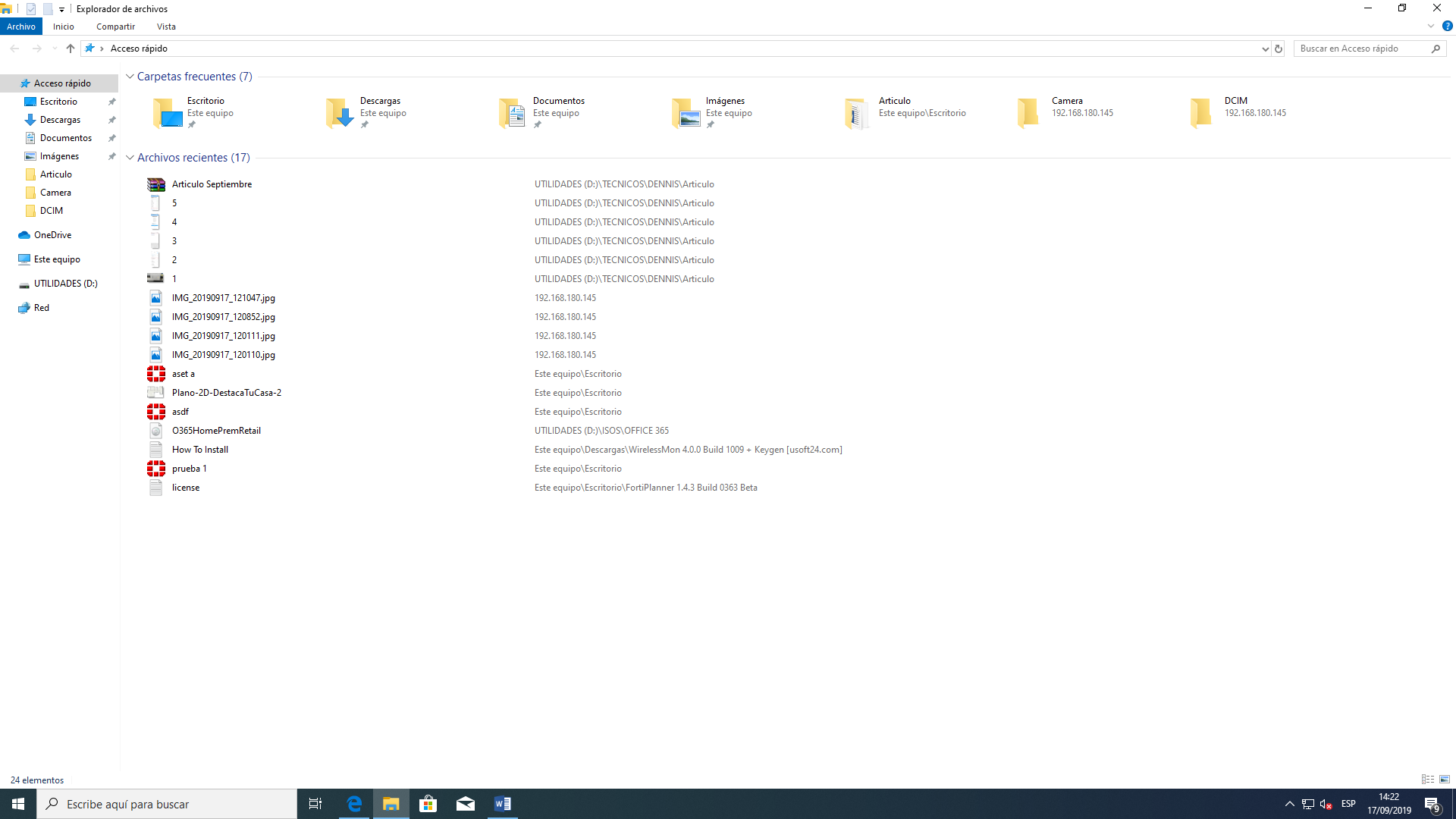This screenshot has width=1456, height=819.
Task: Switch to large icons view in status bar
Action: 1445,780
